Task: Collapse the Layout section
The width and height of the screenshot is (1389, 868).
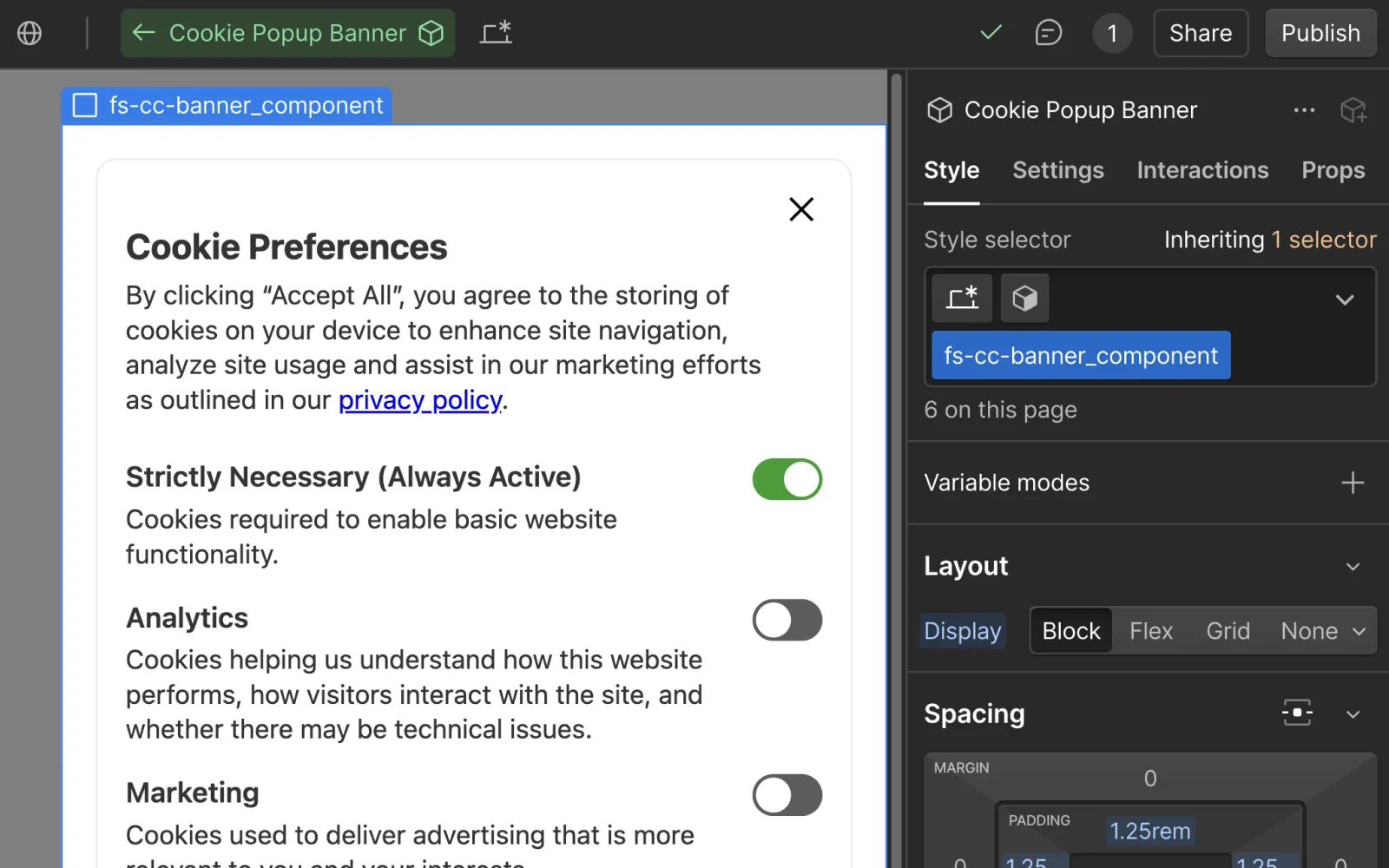Action: pyautogui.click(x=1353, y=567)
